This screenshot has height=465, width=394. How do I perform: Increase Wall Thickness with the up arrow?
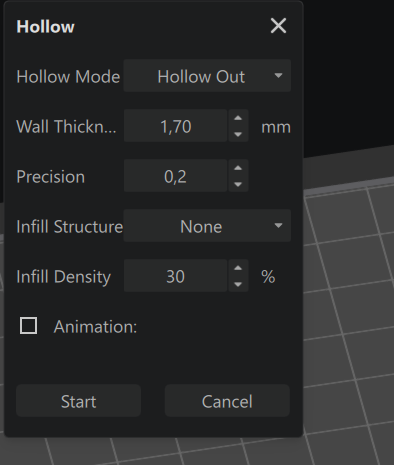point(238,118)
